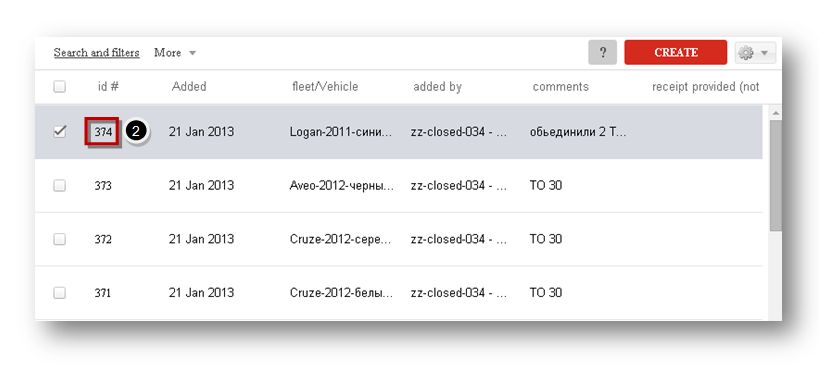Open the Search and filters link

point(97,53)
